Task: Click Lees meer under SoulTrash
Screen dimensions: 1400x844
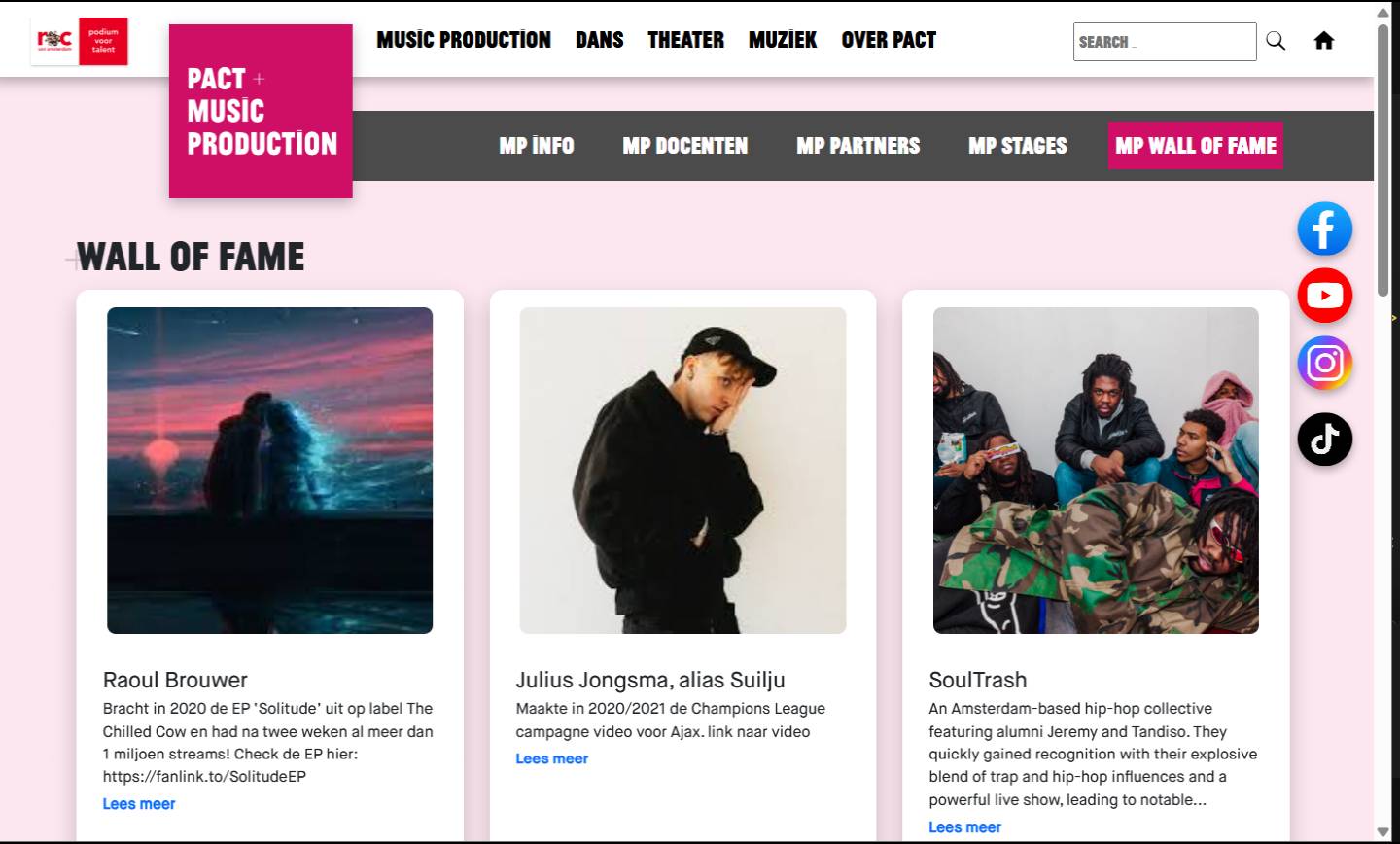Action: pyautogui.click(x=964, y=827)
